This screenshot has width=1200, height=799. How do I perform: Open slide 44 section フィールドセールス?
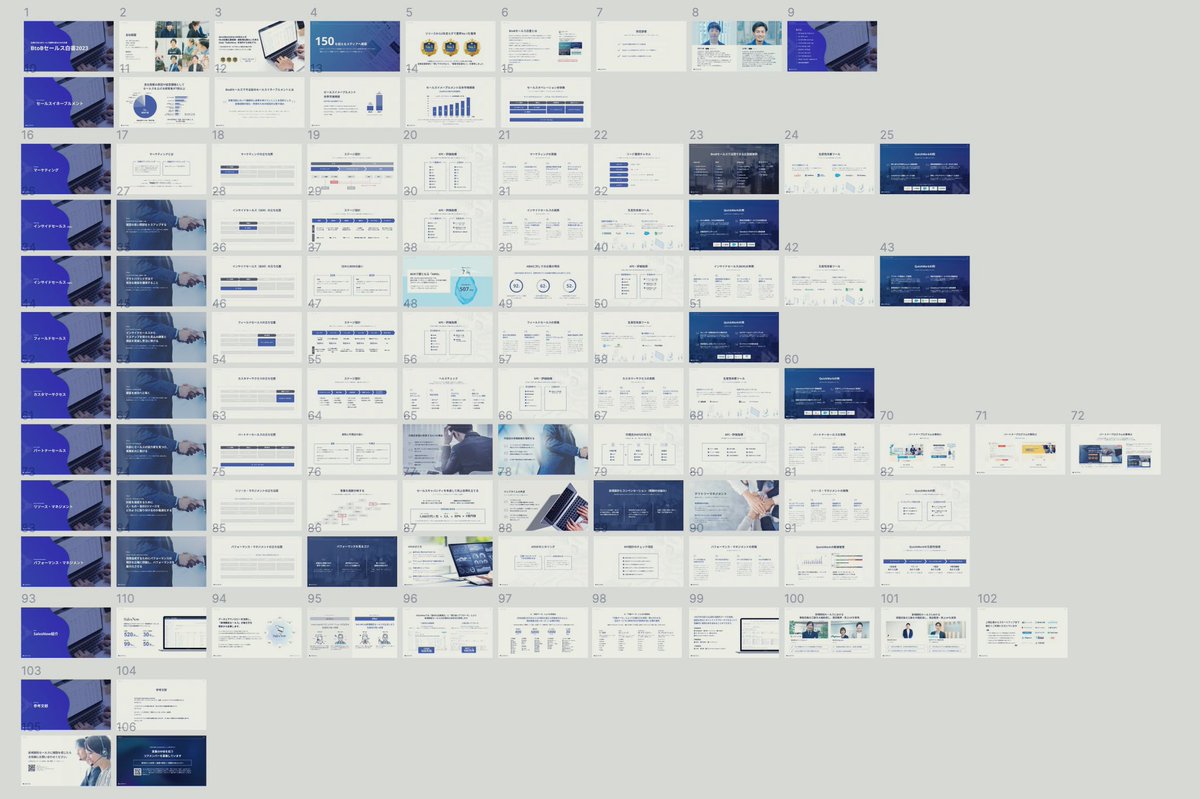(67, 337)
